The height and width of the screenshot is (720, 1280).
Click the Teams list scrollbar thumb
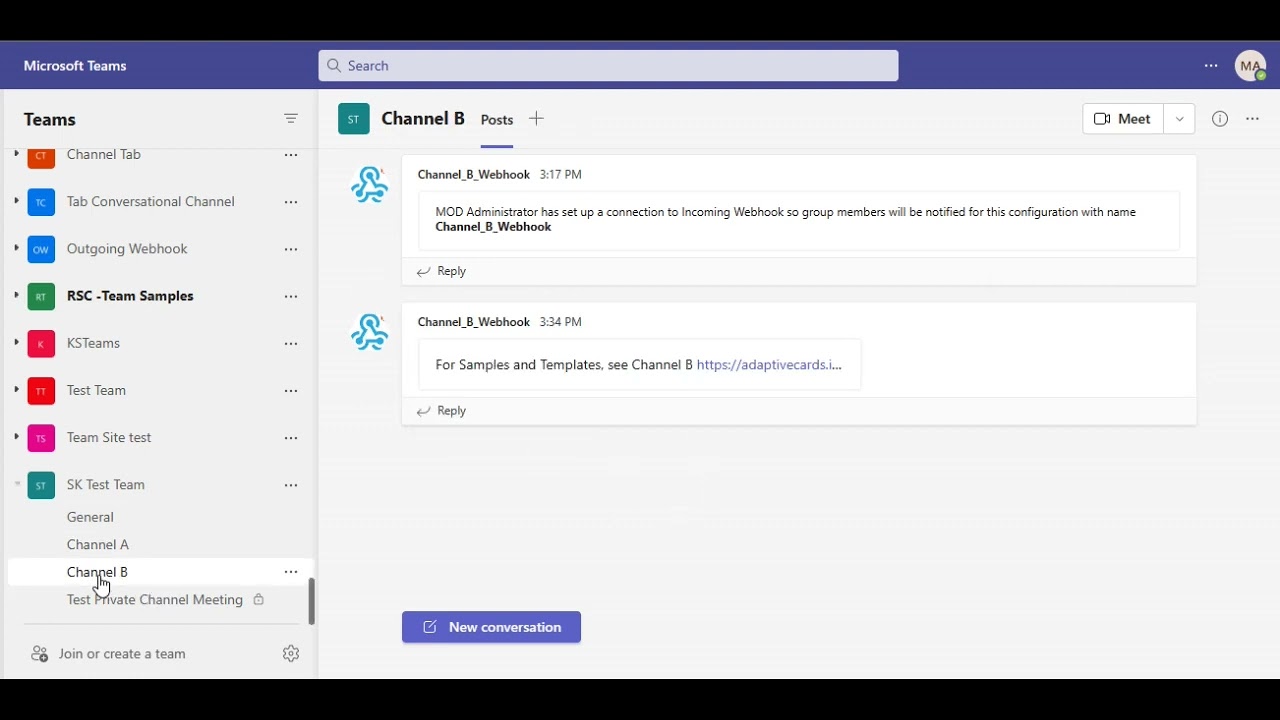311,601
